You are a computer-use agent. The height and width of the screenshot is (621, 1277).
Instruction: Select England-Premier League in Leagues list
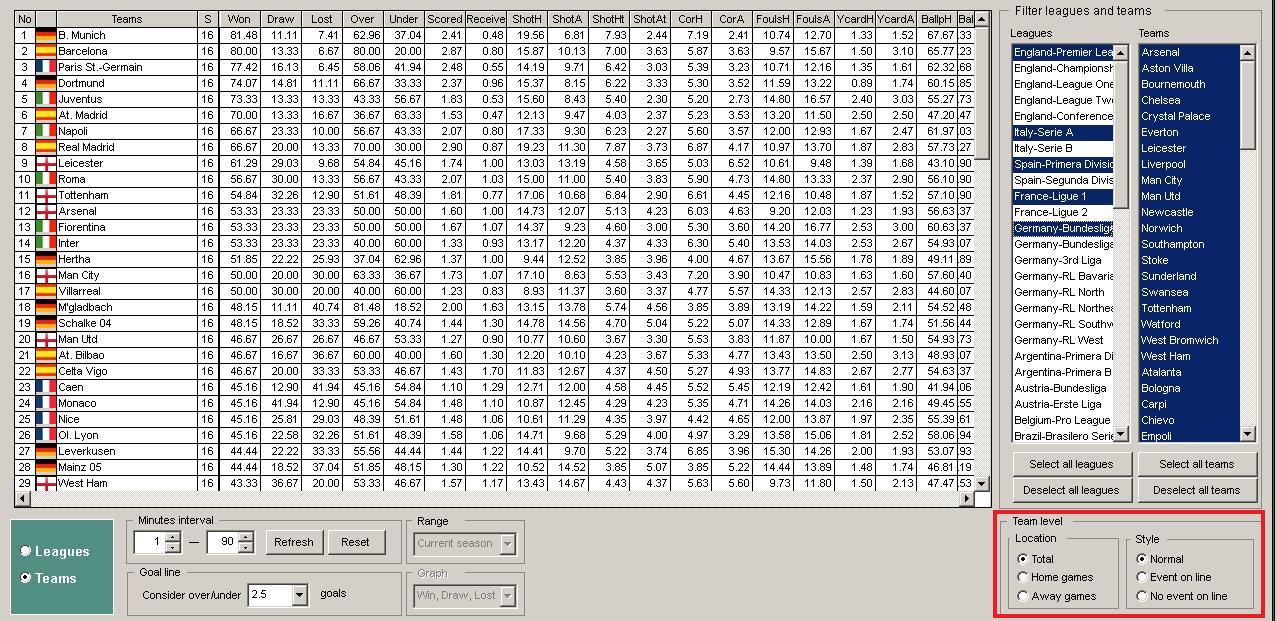tap(1063, 52)
